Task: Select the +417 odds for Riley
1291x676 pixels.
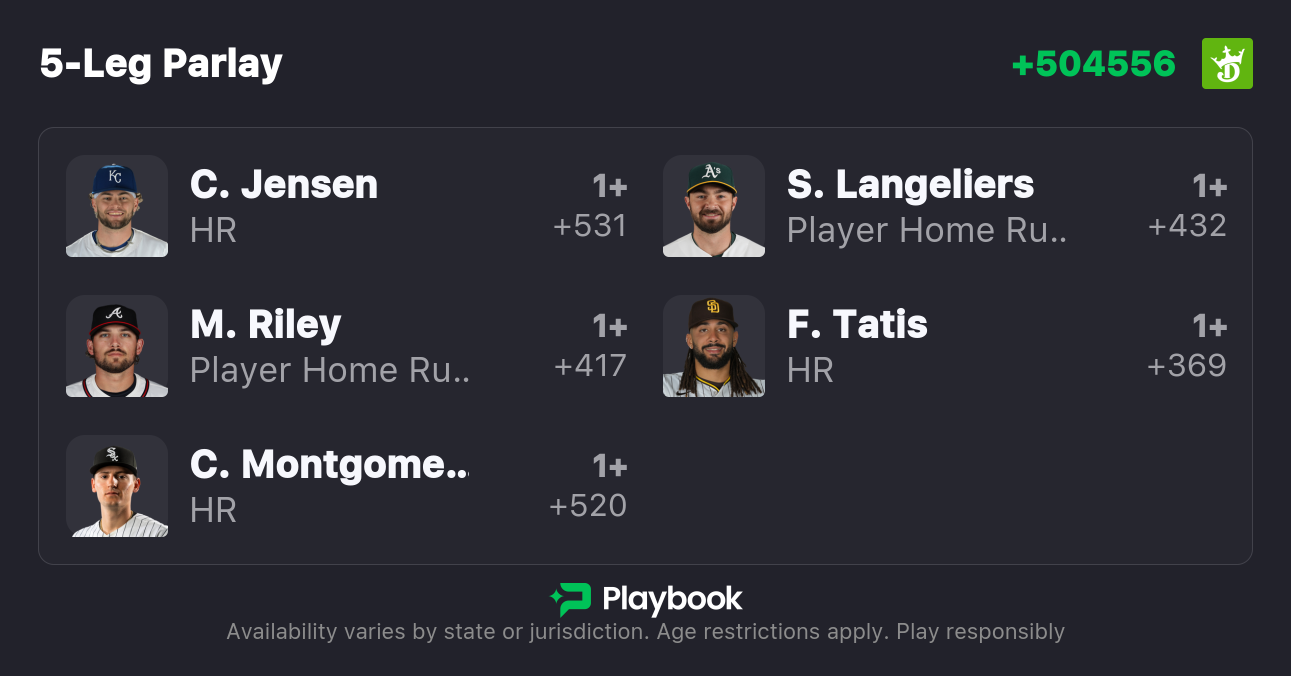Action: pos(590,366)
